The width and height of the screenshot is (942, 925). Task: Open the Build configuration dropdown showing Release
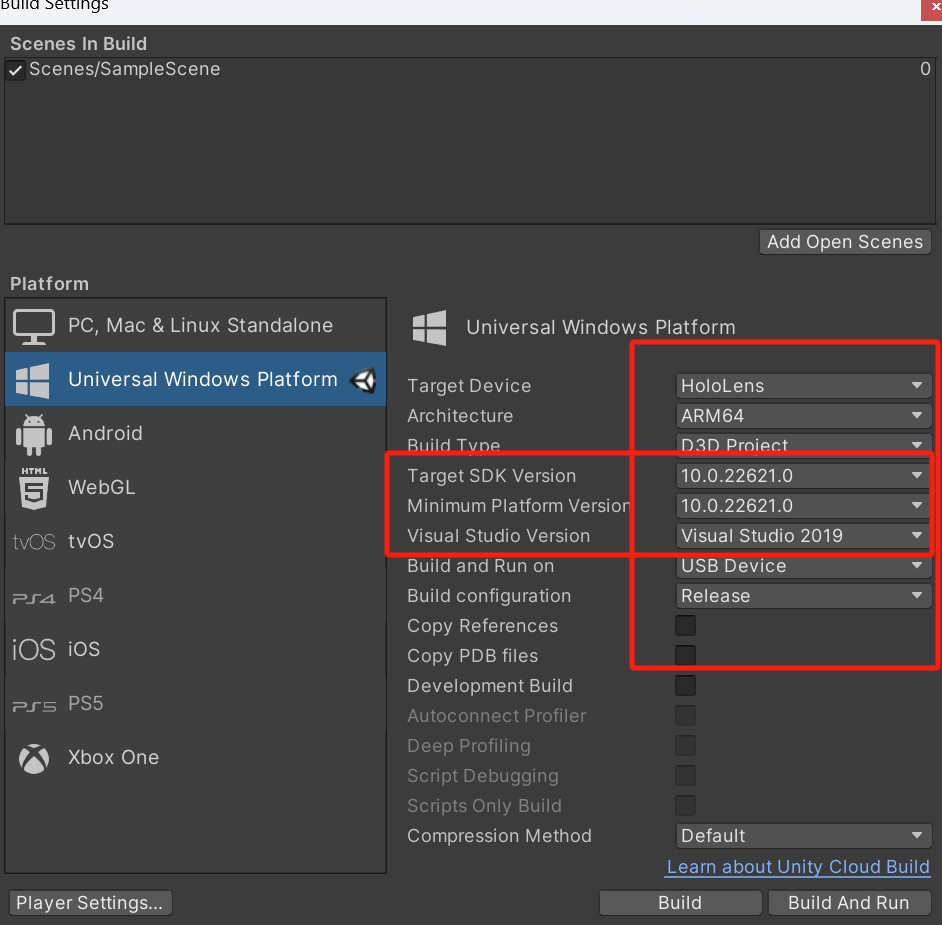803,596
